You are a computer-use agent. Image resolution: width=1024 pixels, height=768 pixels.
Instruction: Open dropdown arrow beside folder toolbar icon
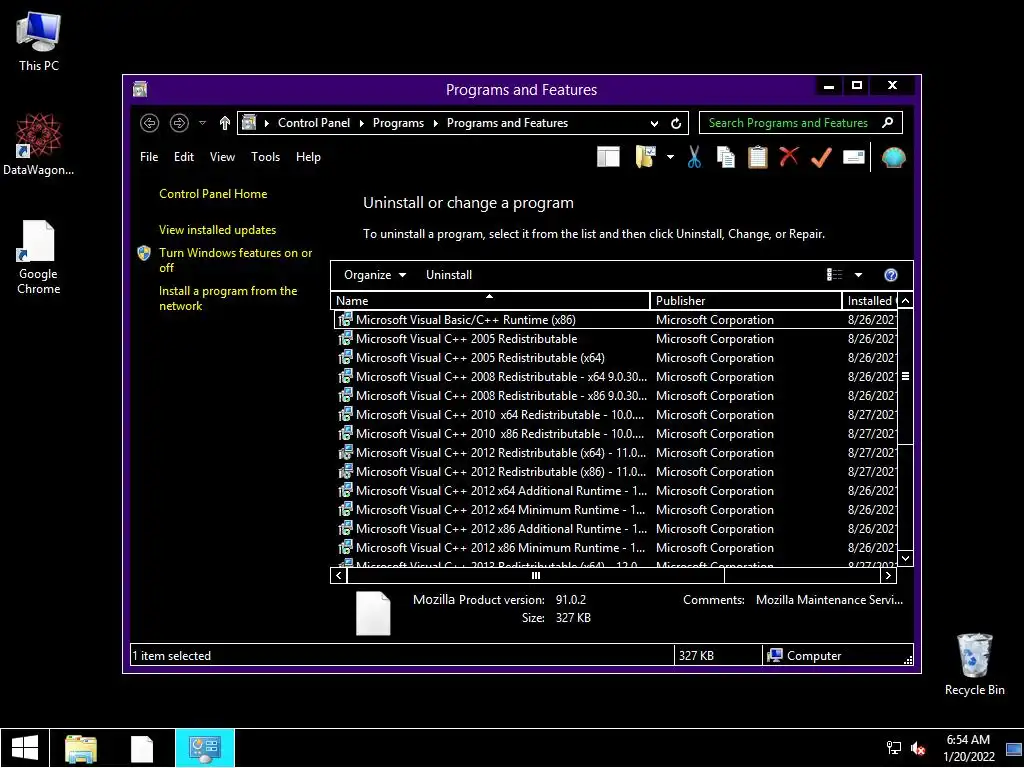(670, 157)
